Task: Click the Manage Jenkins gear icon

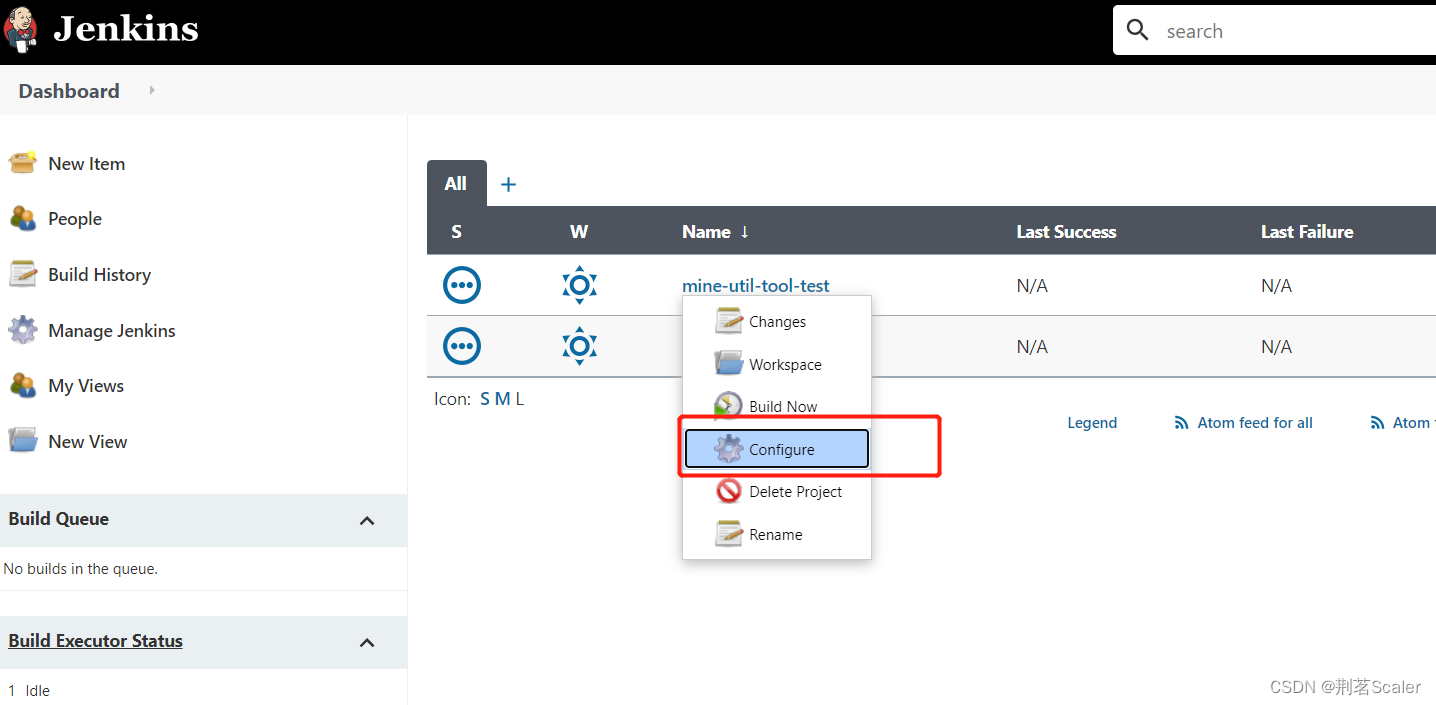Action: click(x=23, y=330)
